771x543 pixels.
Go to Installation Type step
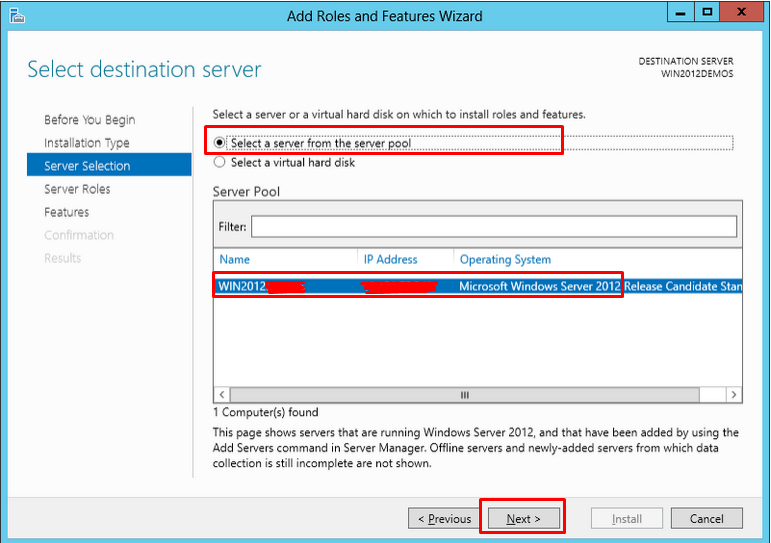pos(86,143)
